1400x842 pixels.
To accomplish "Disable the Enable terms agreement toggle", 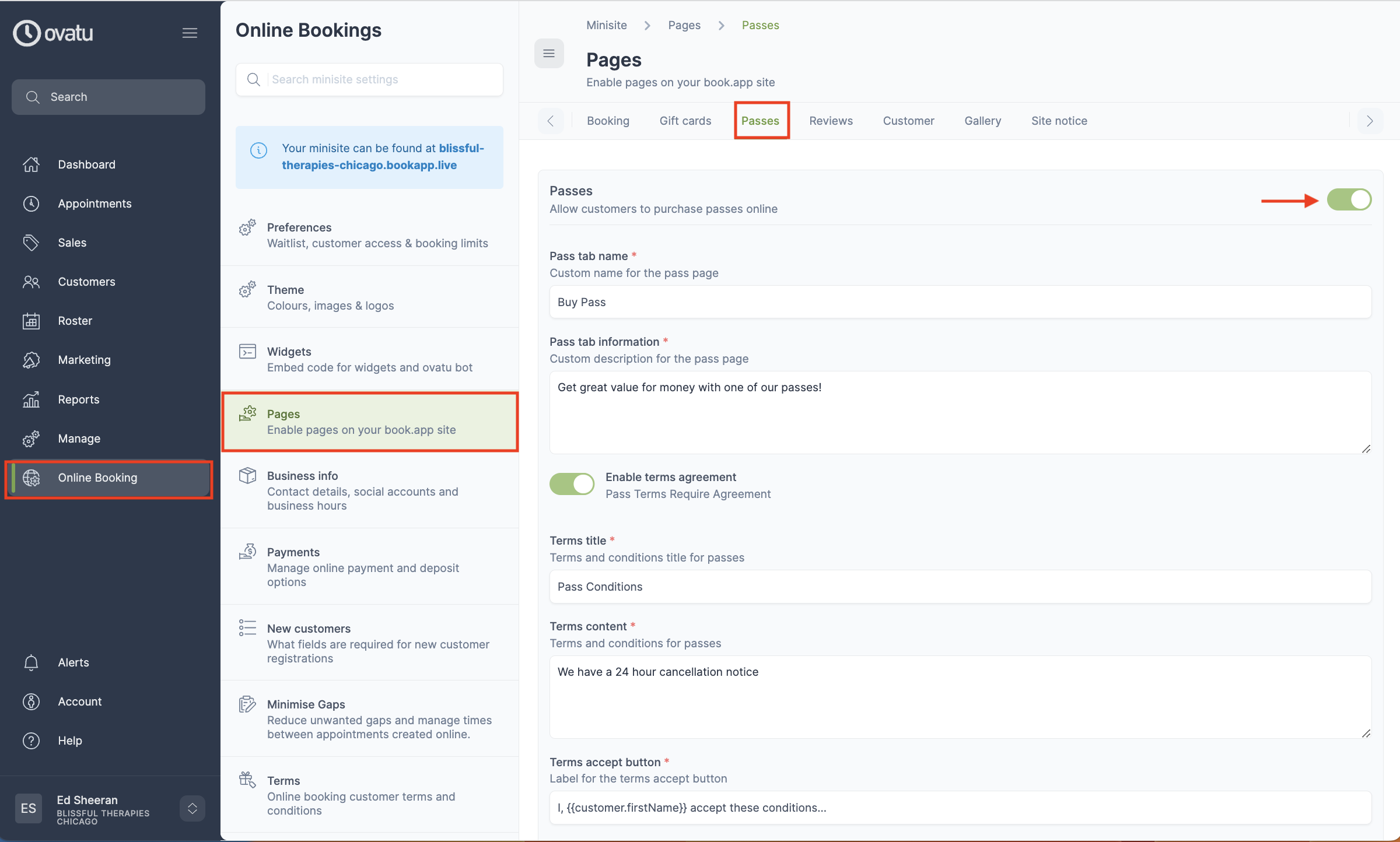I will [x=572, y=484].
